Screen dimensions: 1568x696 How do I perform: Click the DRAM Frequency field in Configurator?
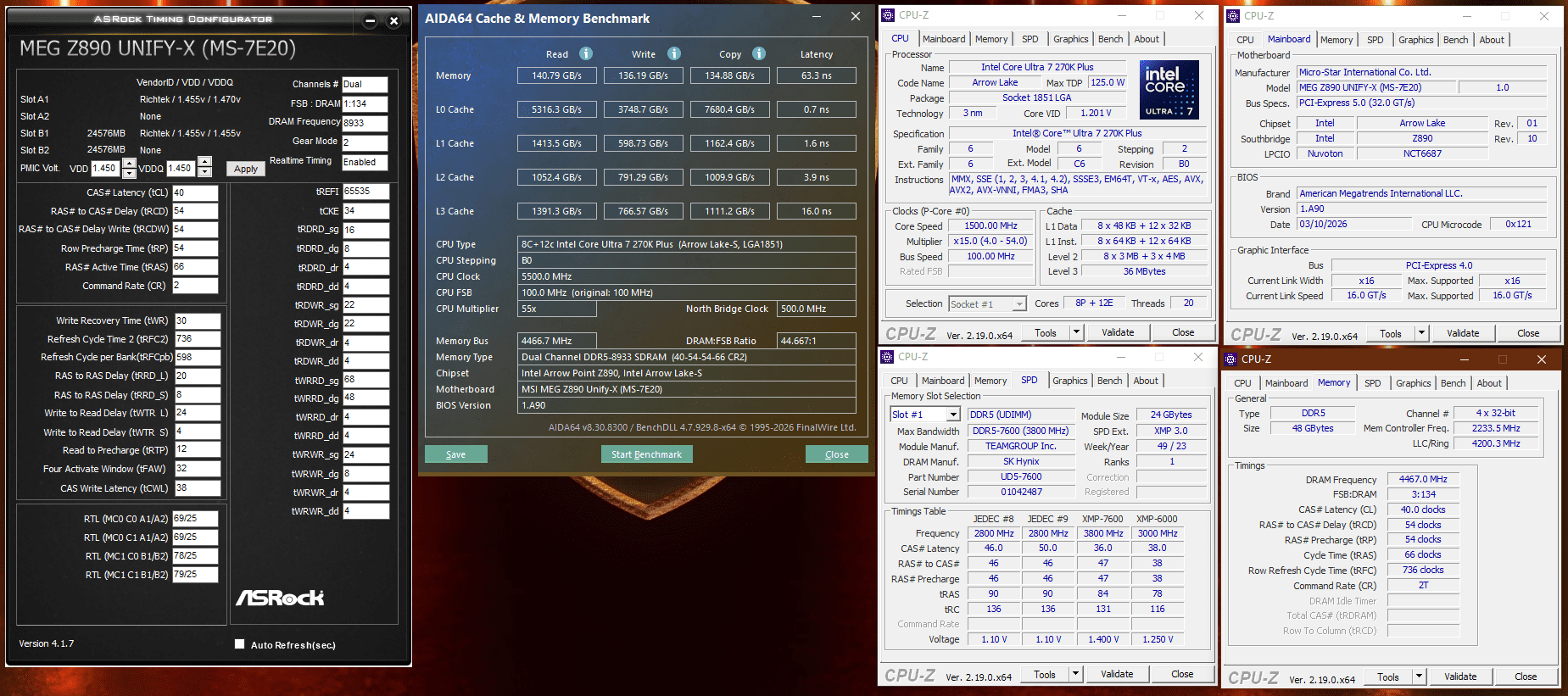tap(365, 123)
